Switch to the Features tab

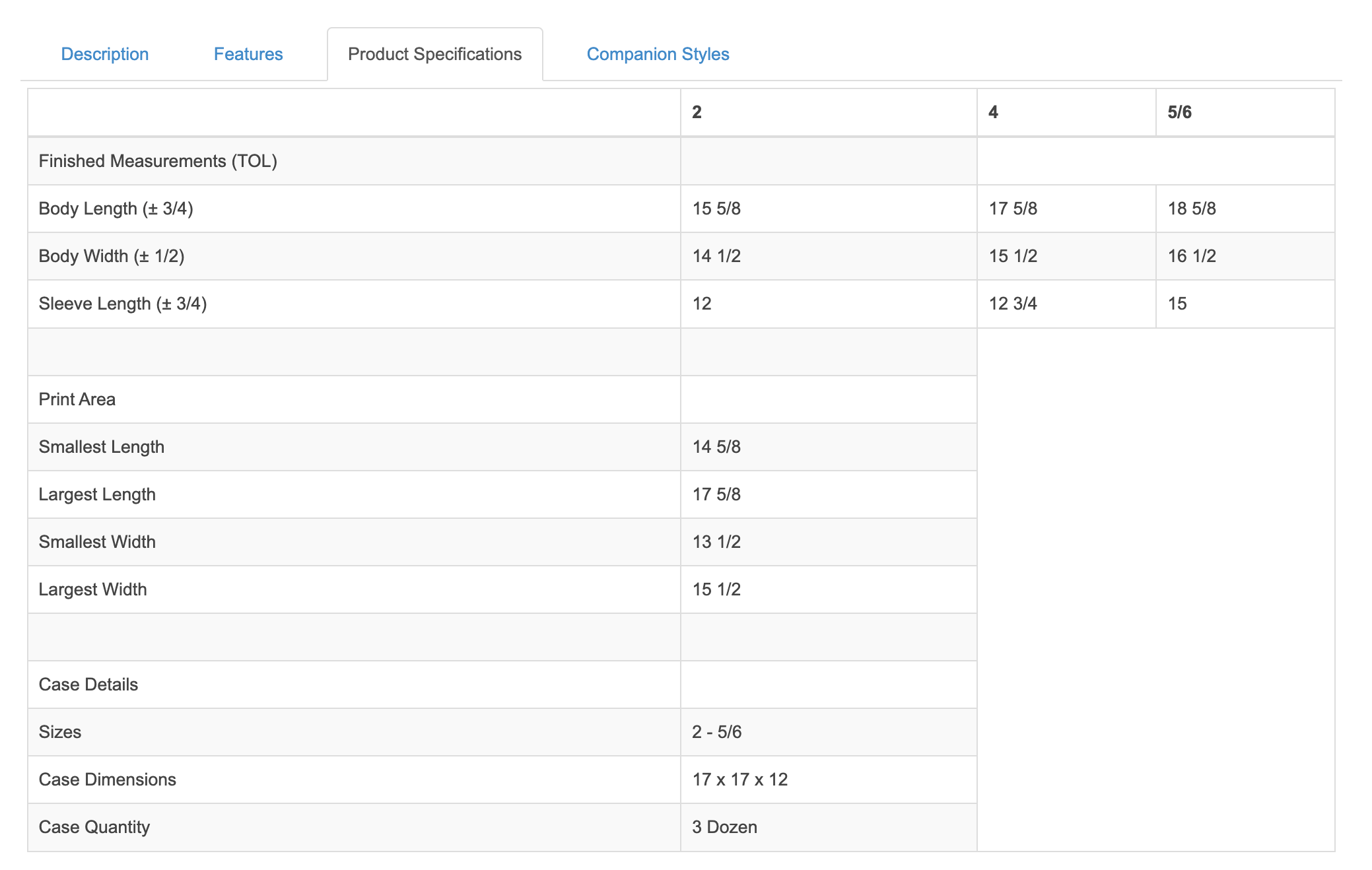[x=248, y=54]
